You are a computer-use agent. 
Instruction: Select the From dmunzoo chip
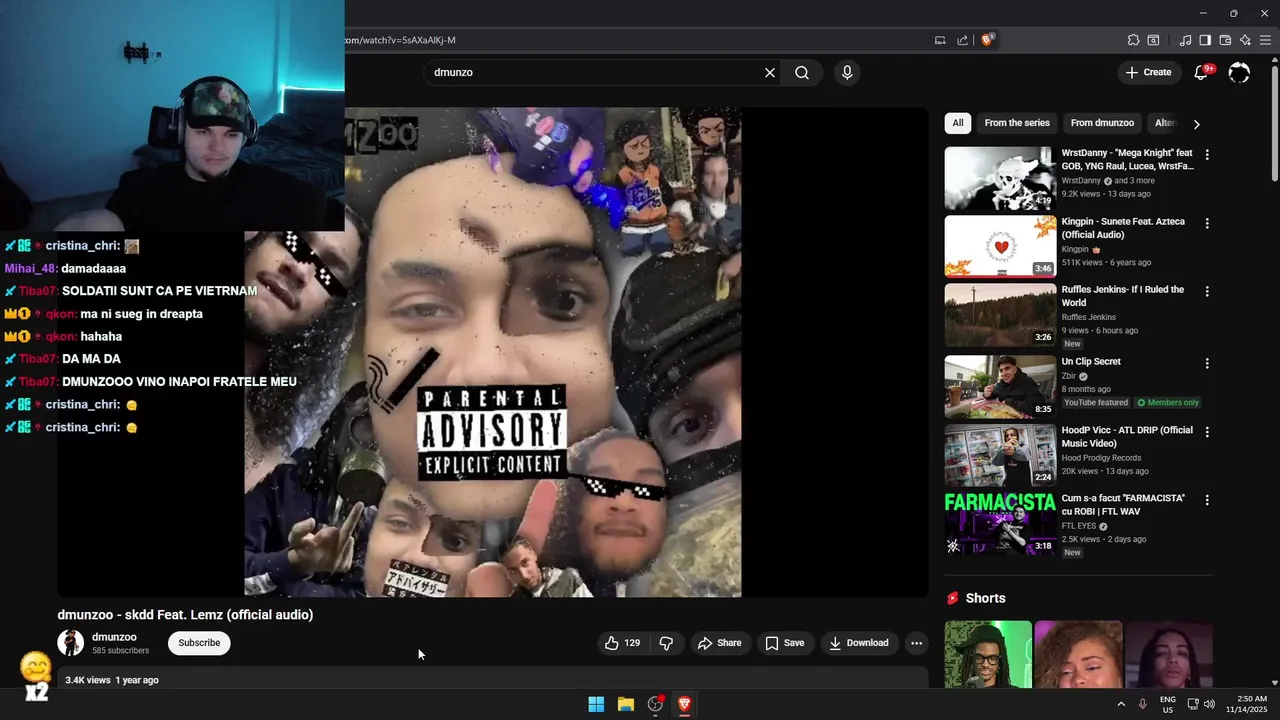click(1102, 123)
